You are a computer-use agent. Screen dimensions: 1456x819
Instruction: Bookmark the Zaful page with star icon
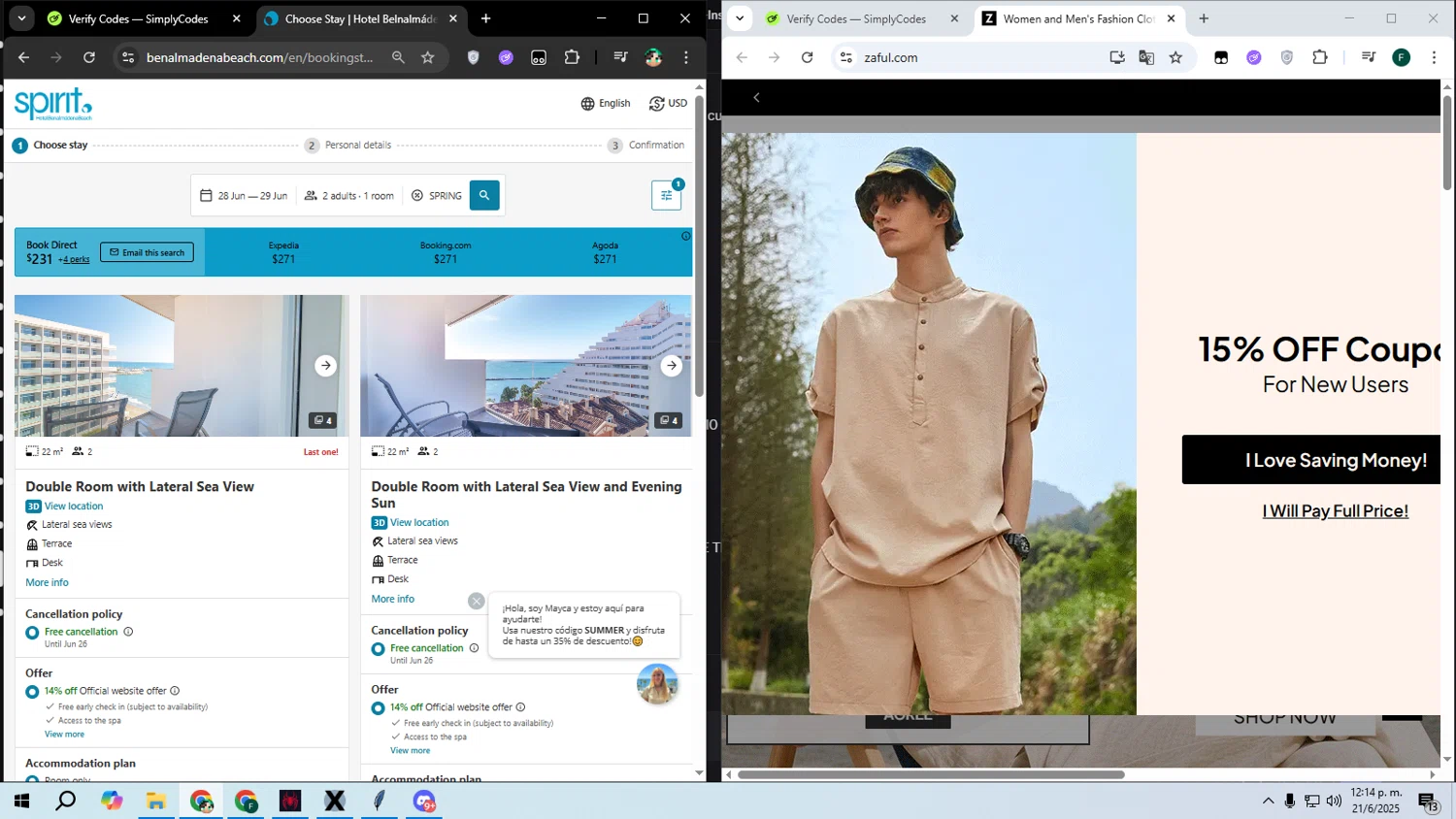click(x=1175, y=57)
